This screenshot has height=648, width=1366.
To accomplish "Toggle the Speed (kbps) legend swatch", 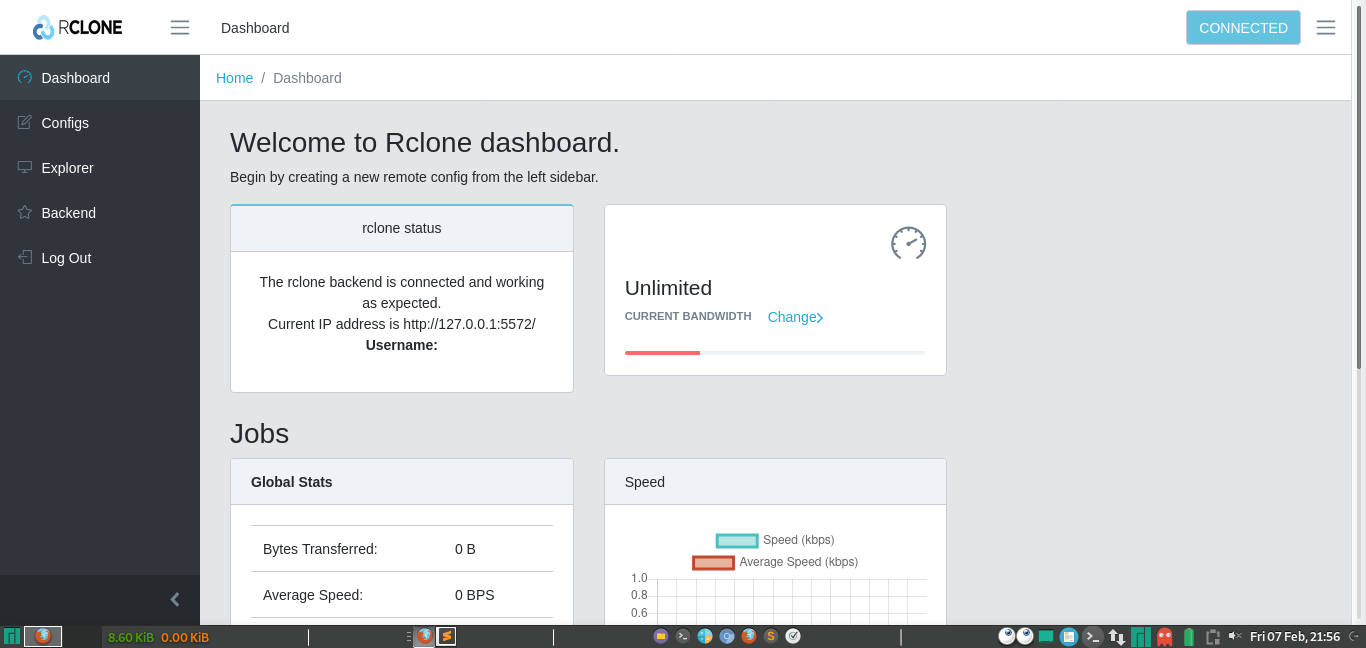I will point(737,540).
